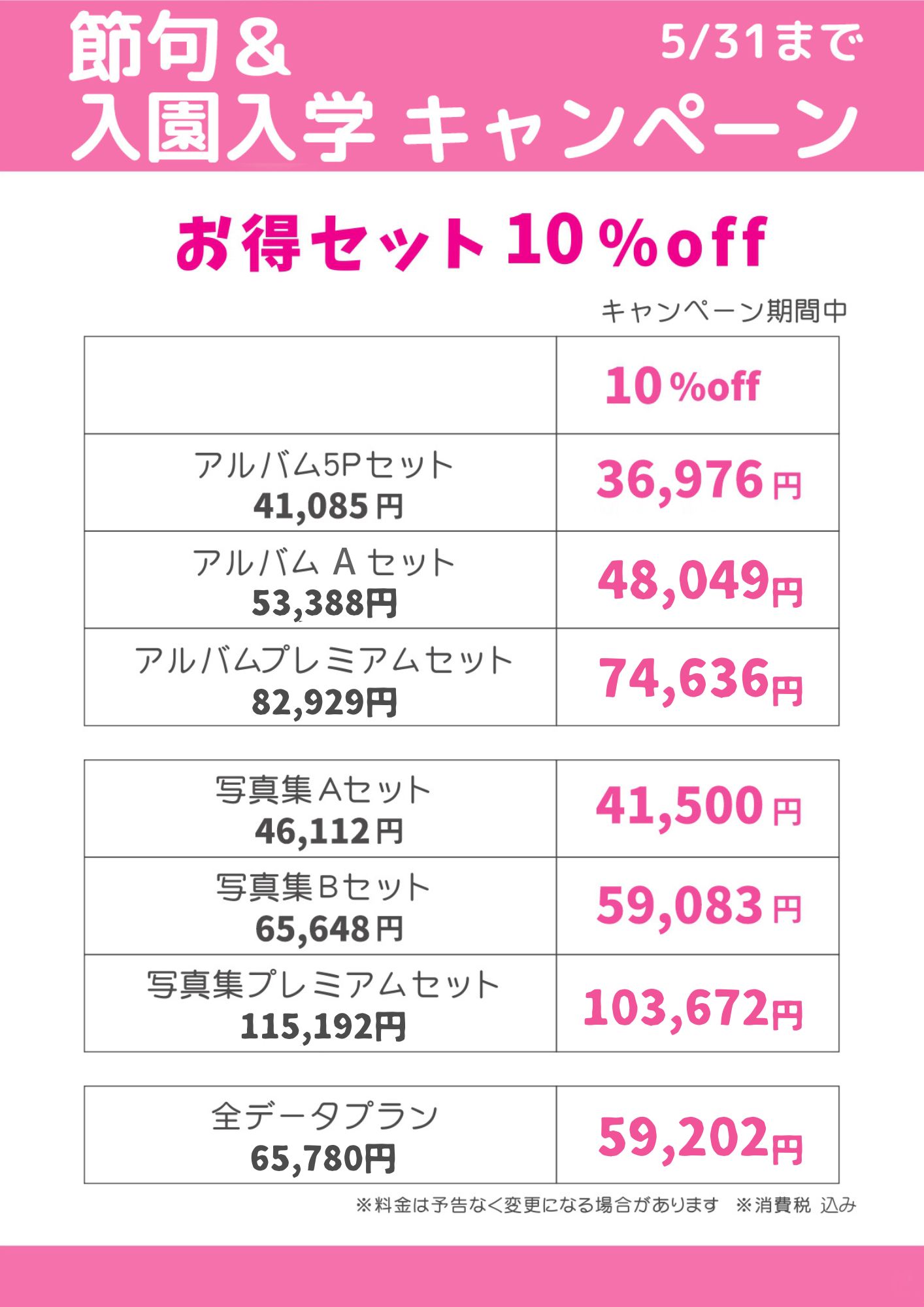Click the 節句＆入園入学キャンペーン heading
Image resolution: width=924 pixels, height=1307 pixels.
(463, 87)
